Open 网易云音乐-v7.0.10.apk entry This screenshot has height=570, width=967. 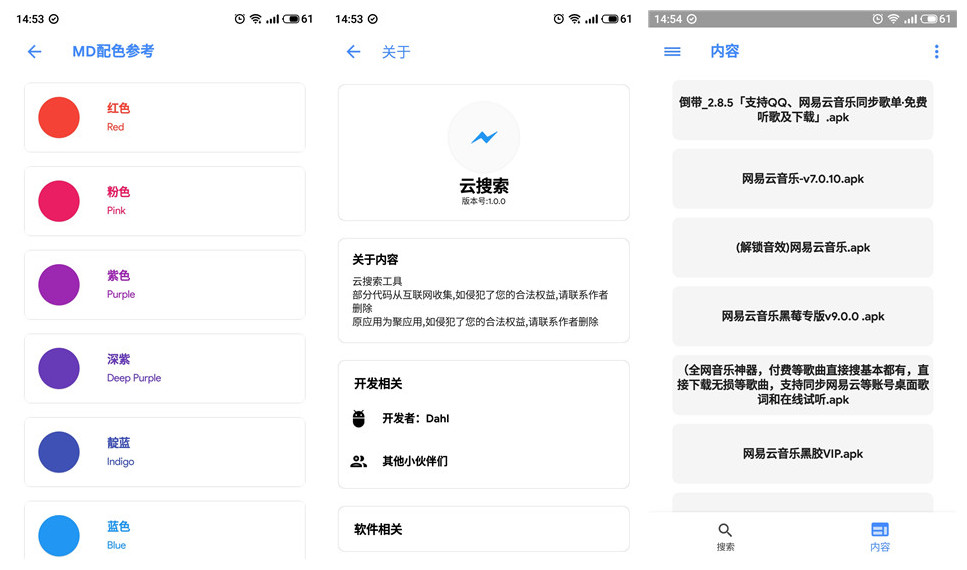pyautogui.click(x=802, y=178)
